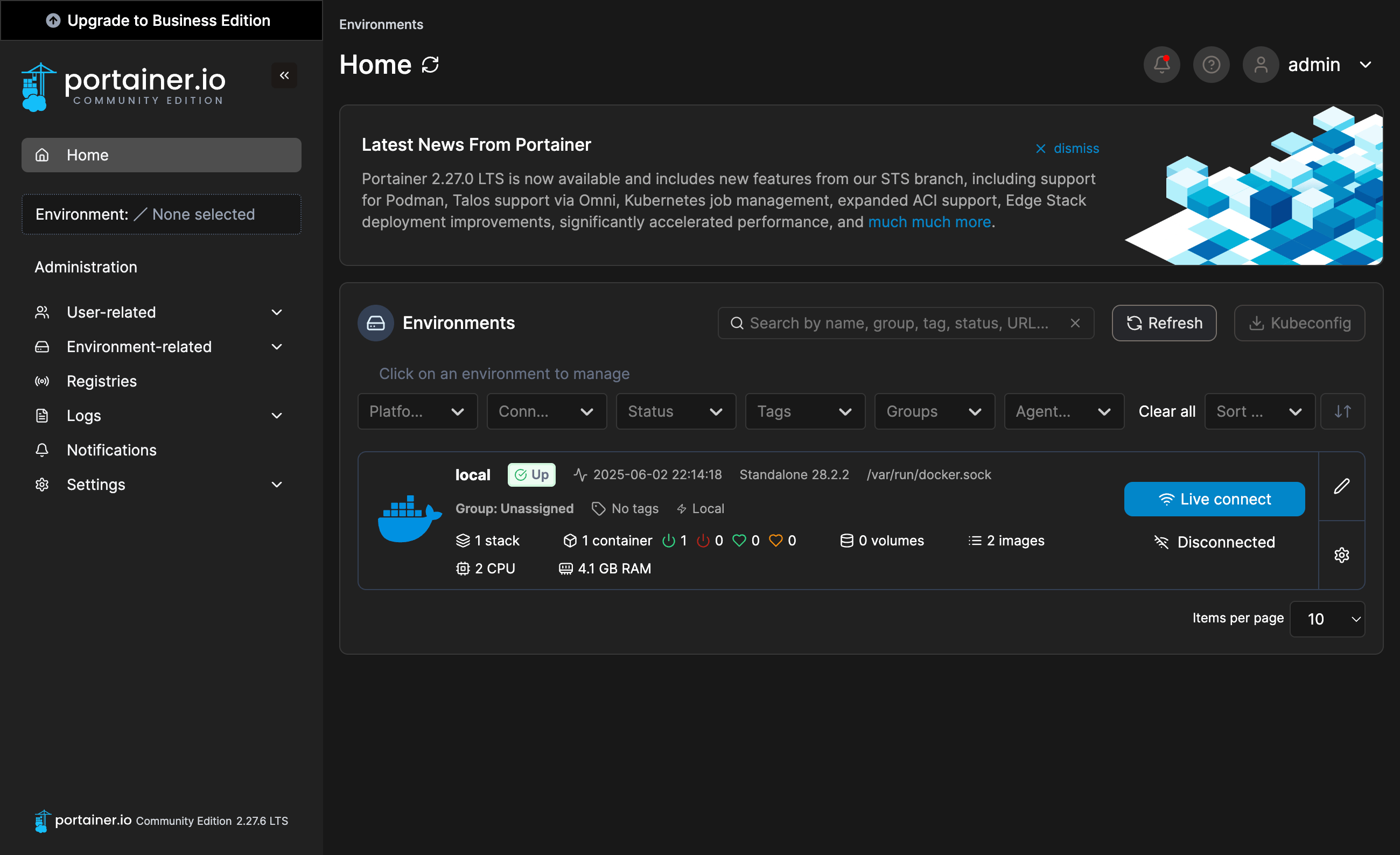This screenshot has width=1400, height=855.
Task: Click the Environments panel drive icon
Action: [x=375, y=323]
